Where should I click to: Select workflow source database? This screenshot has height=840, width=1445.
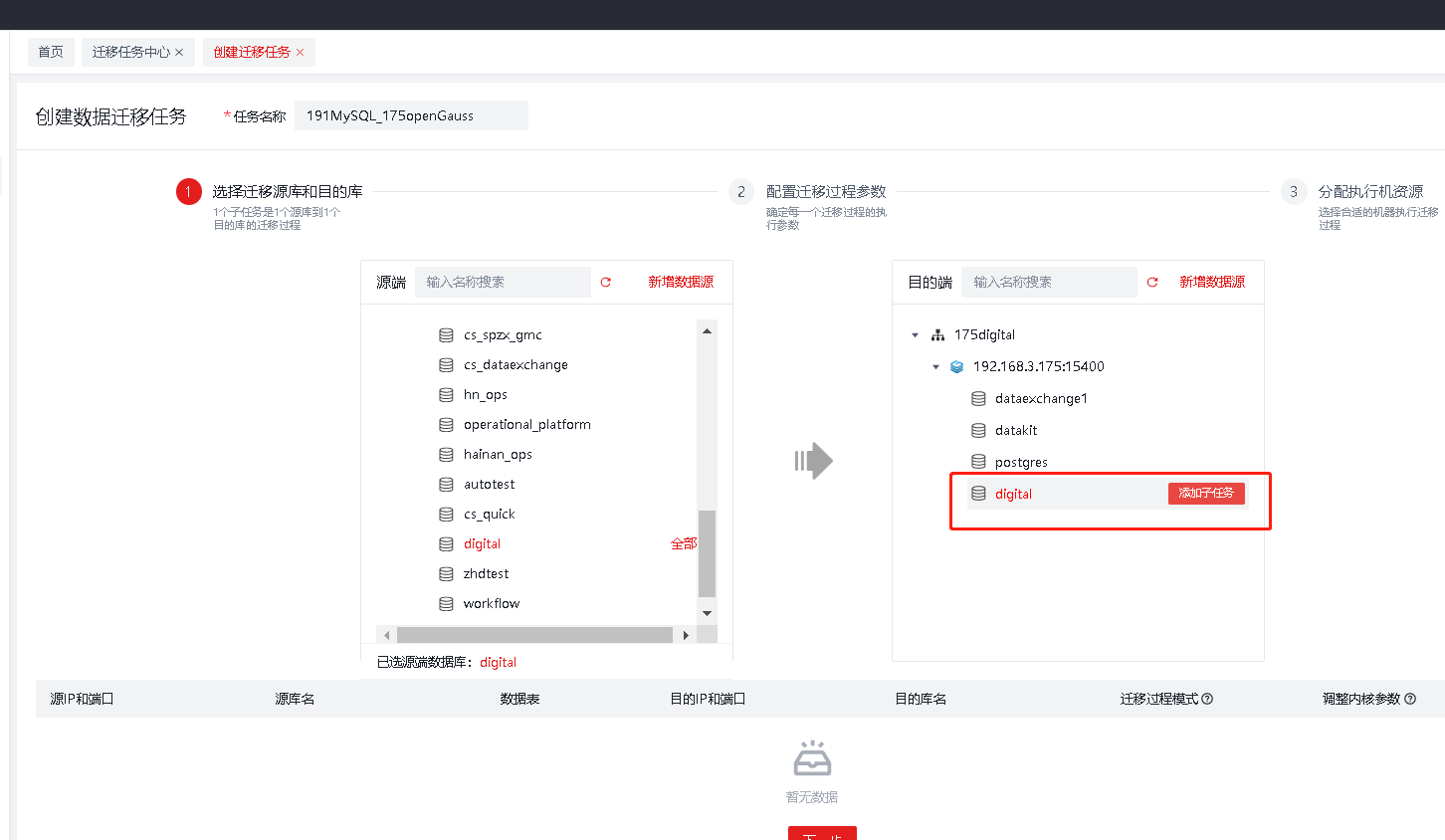click(492, 604)
